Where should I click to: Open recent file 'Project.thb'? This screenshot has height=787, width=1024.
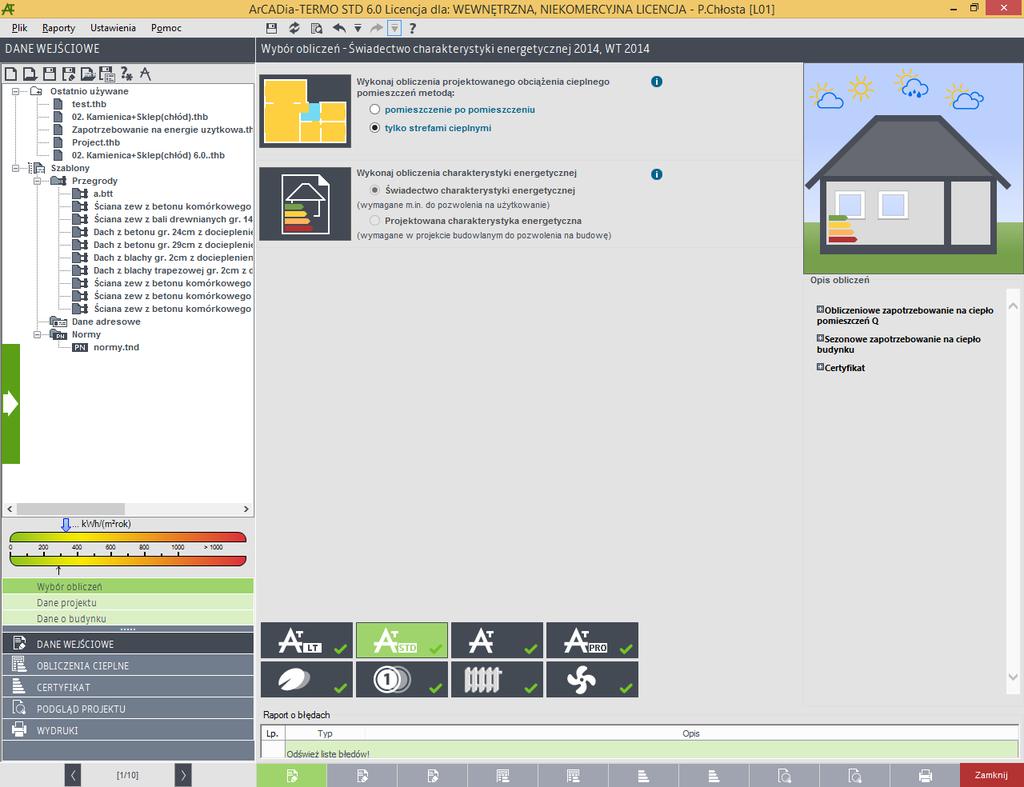(96, 142)
